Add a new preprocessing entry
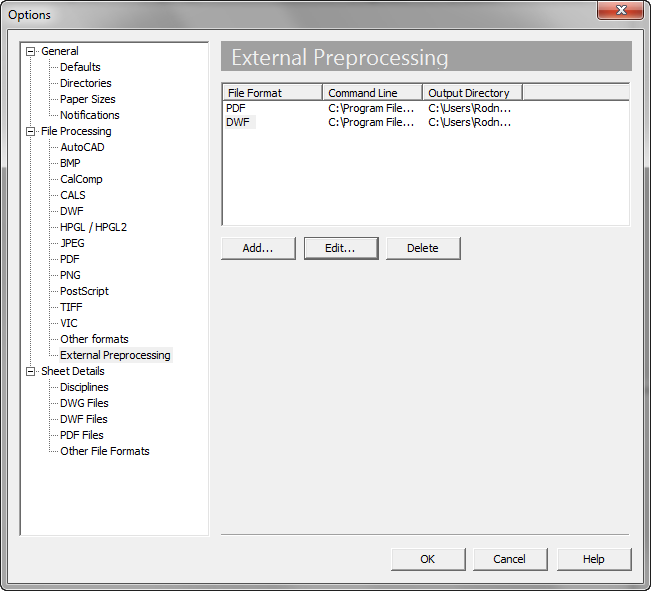This screenshot has height=591, width=651. pyautogui.click(x=258, y=248)
